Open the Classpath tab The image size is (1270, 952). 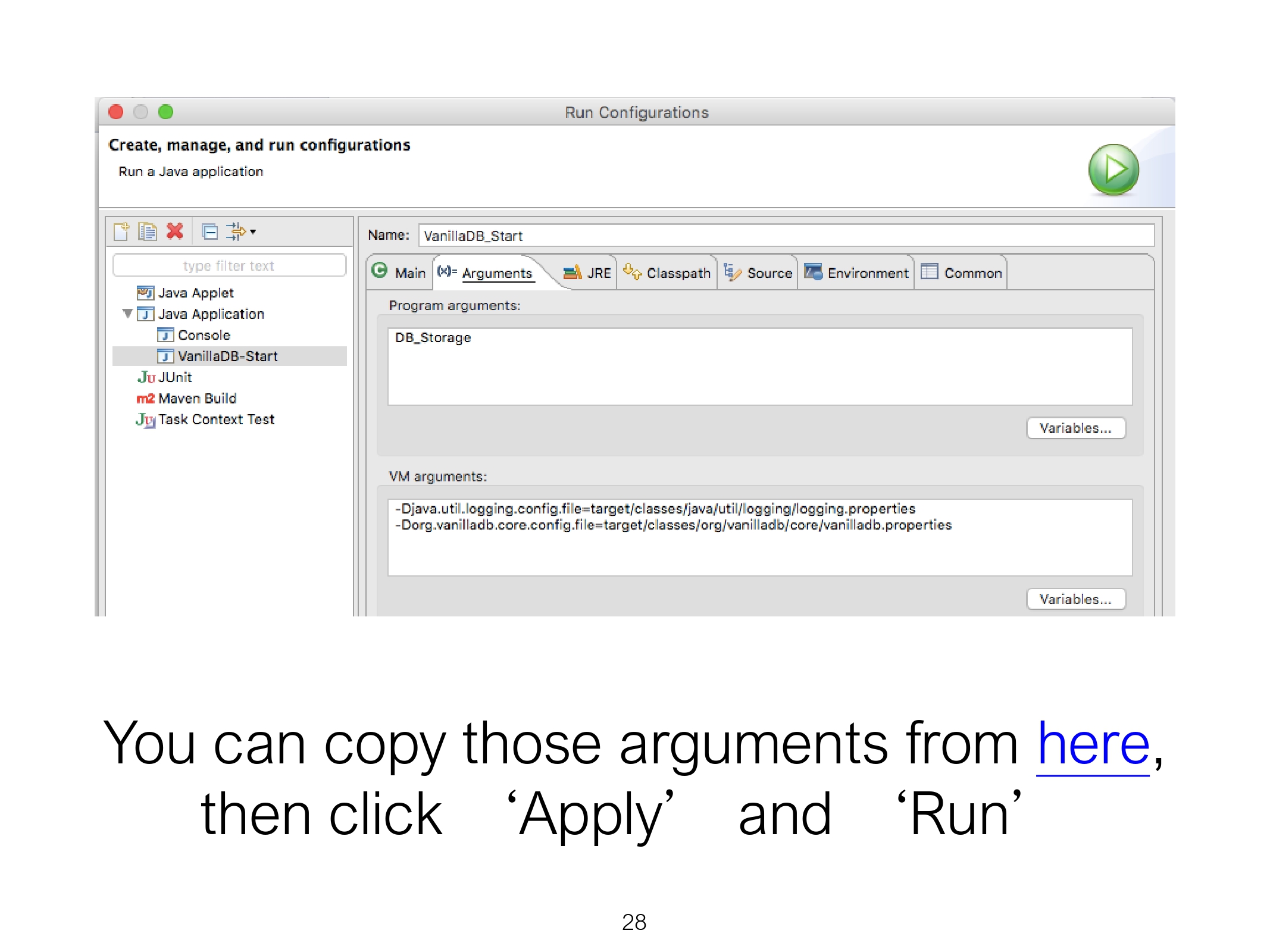tap(678, 273)
